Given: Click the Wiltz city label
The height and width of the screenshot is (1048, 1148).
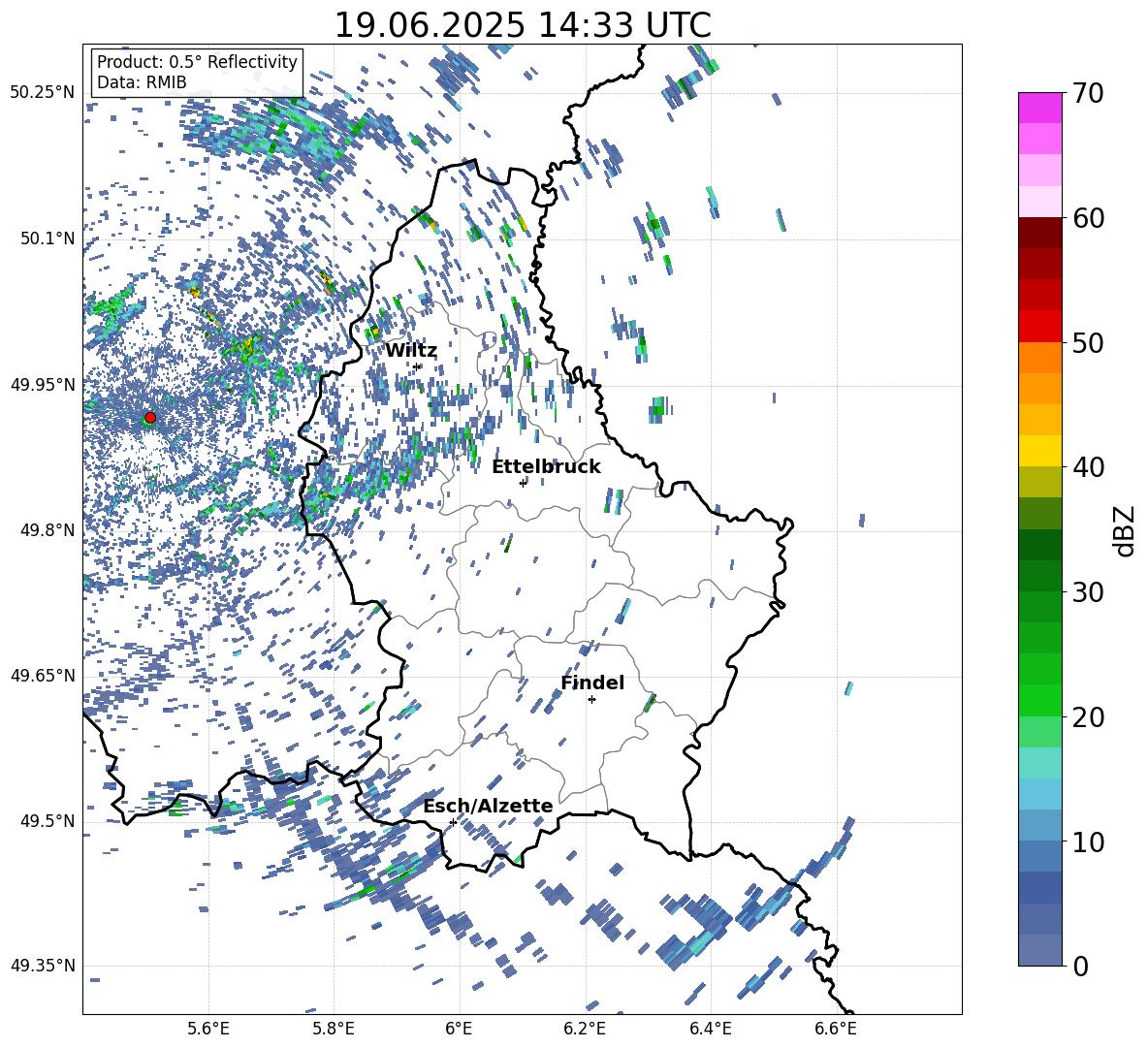Looking at the screenshot, I should (x=411, y=351).
